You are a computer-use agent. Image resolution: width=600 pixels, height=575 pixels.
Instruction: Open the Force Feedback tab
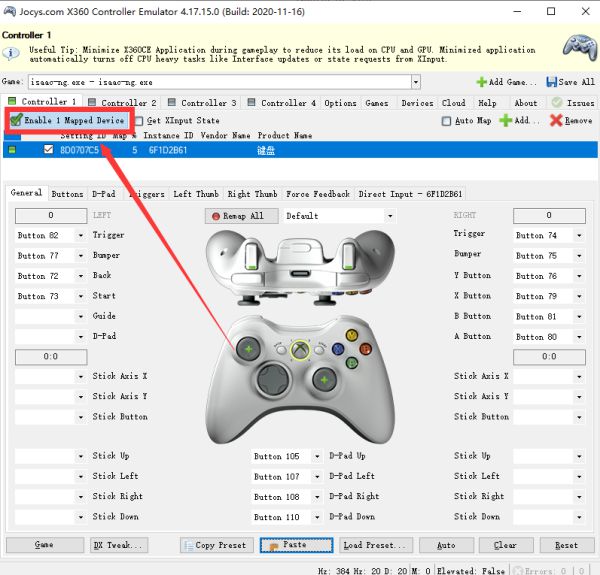point(318,194)
